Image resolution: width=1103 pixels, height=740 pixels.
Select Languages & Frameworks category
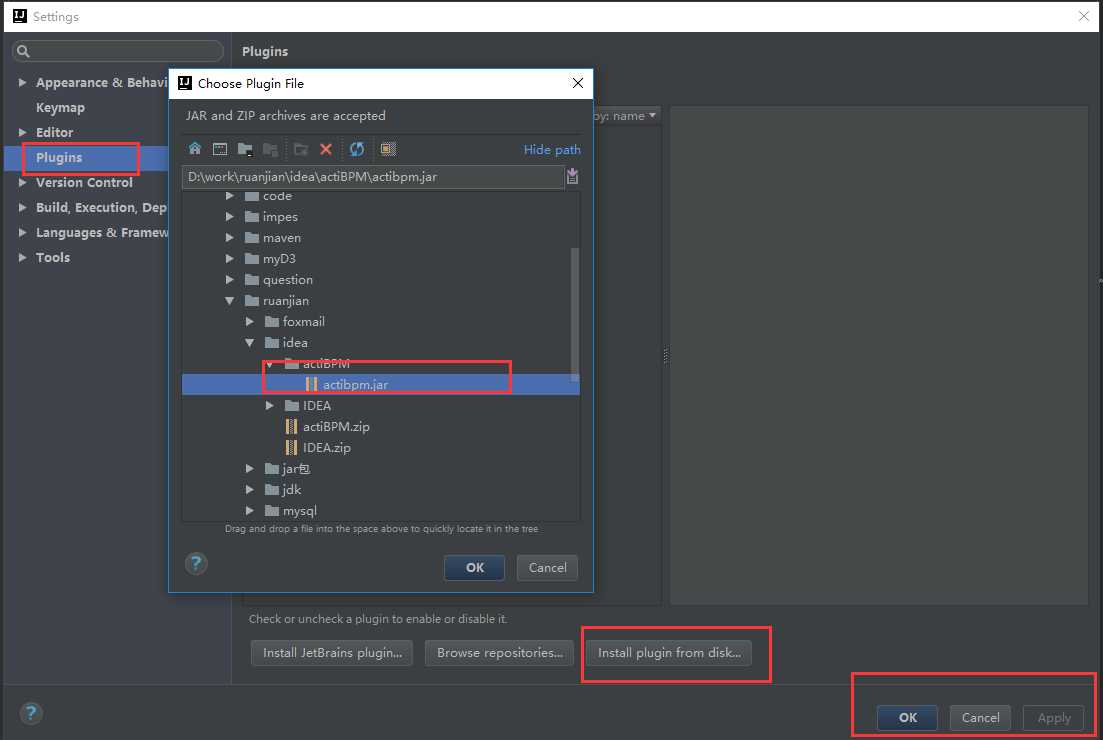click(102, 232)
